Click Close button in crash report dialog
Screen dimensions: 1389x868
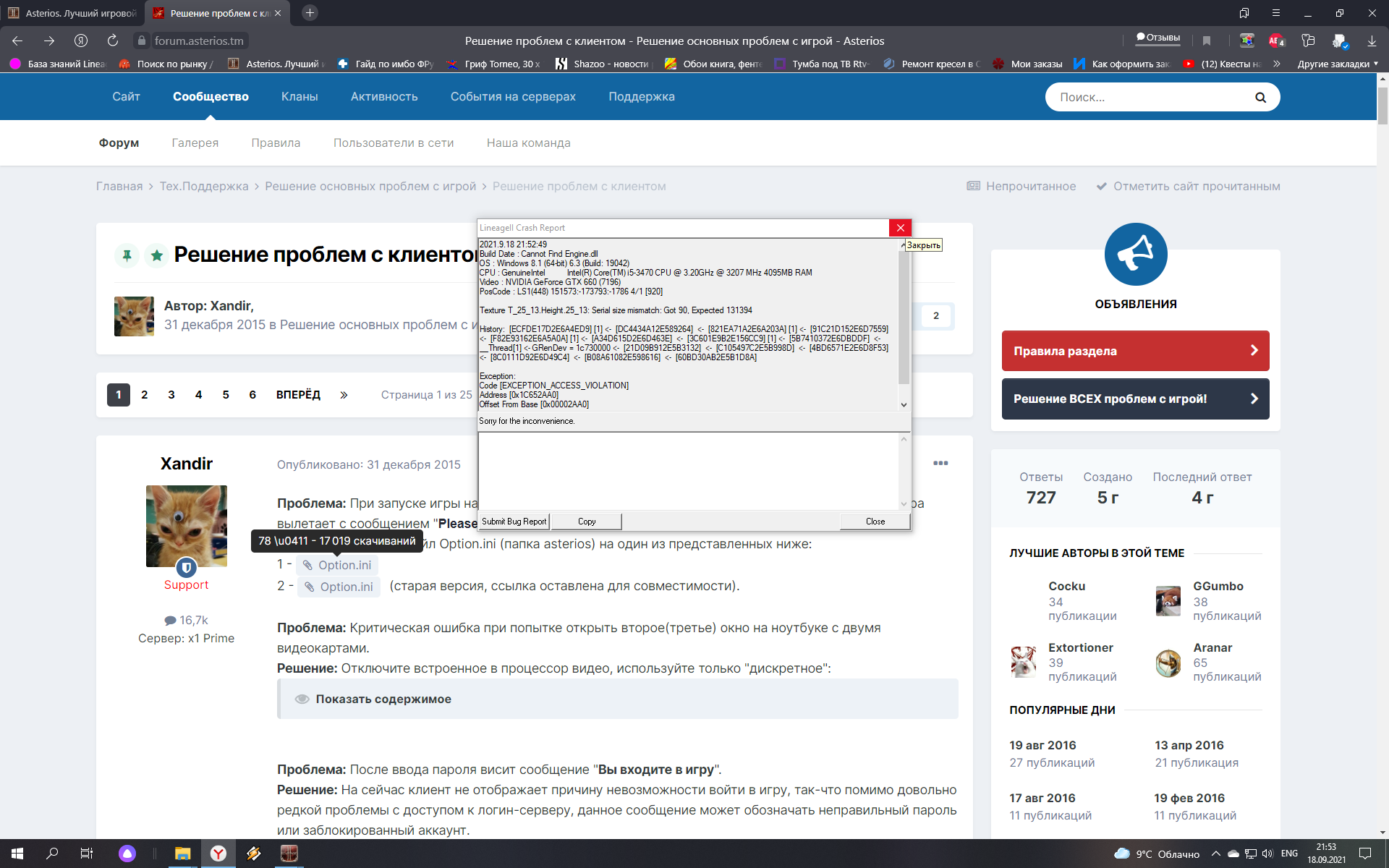[875, 522]
